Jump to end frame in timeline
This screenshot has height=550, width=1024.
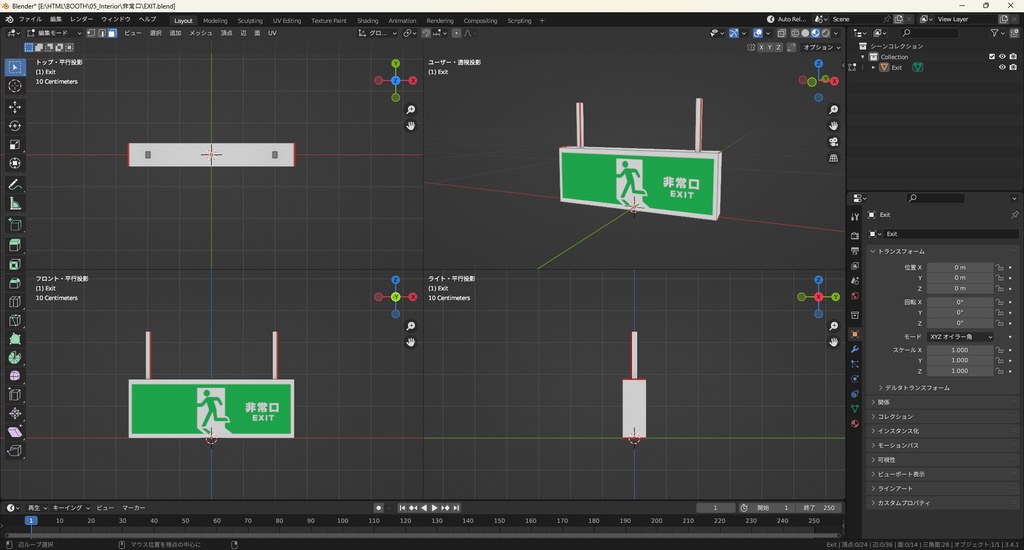pos(456,508)
